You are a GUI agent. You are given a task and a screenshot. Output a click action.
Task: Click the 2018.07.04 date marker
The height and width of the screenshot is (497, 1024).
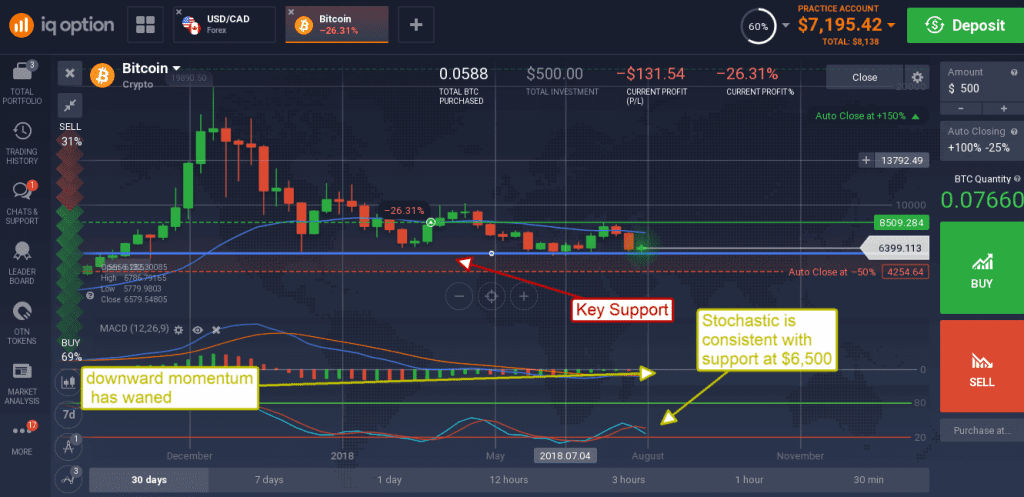[x=566, y=455]
